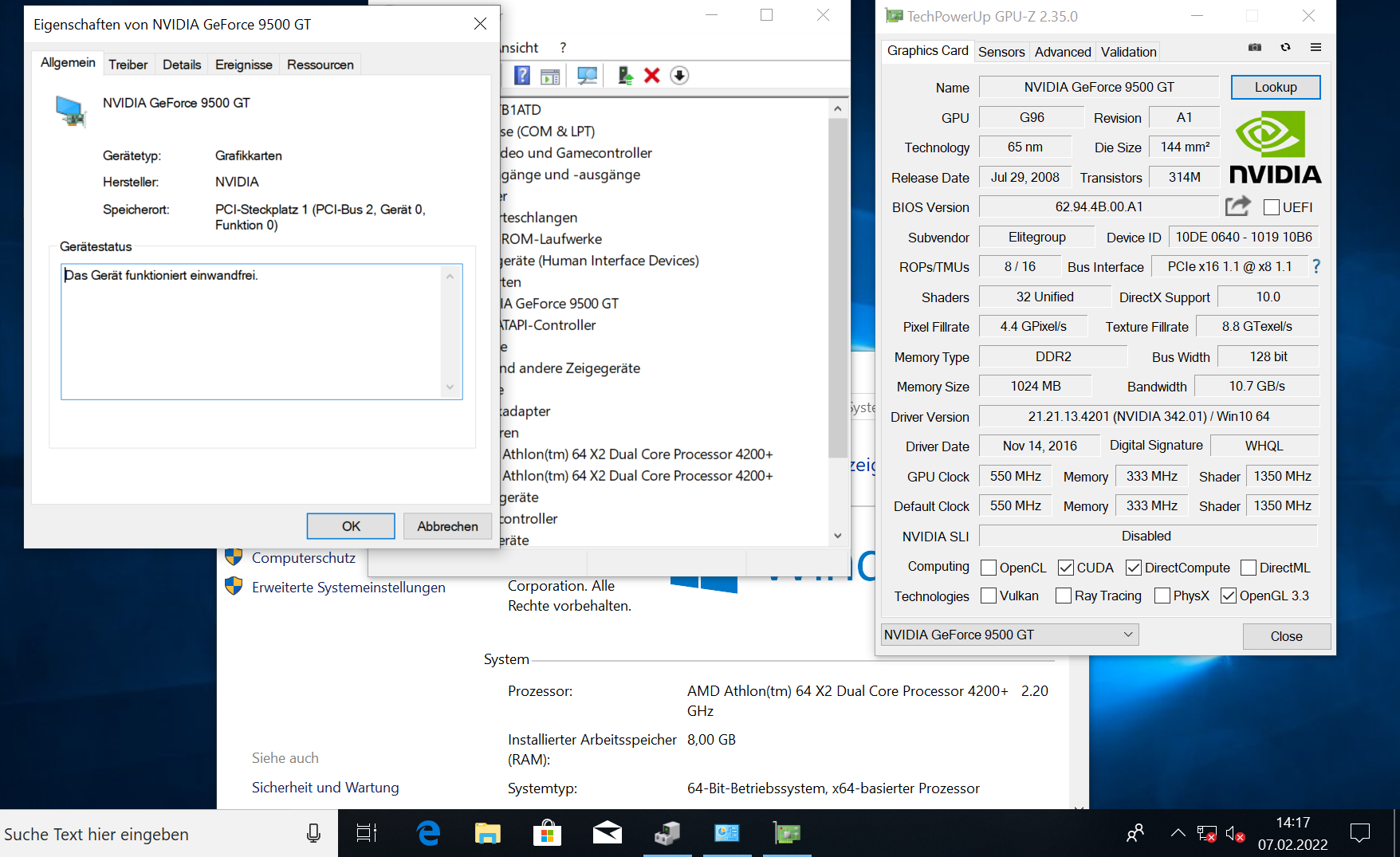1400x857 pixels.
Task: Select the GeForce 9500 GT tree entry
Action: pyautogui.click(x=560, y=304)
